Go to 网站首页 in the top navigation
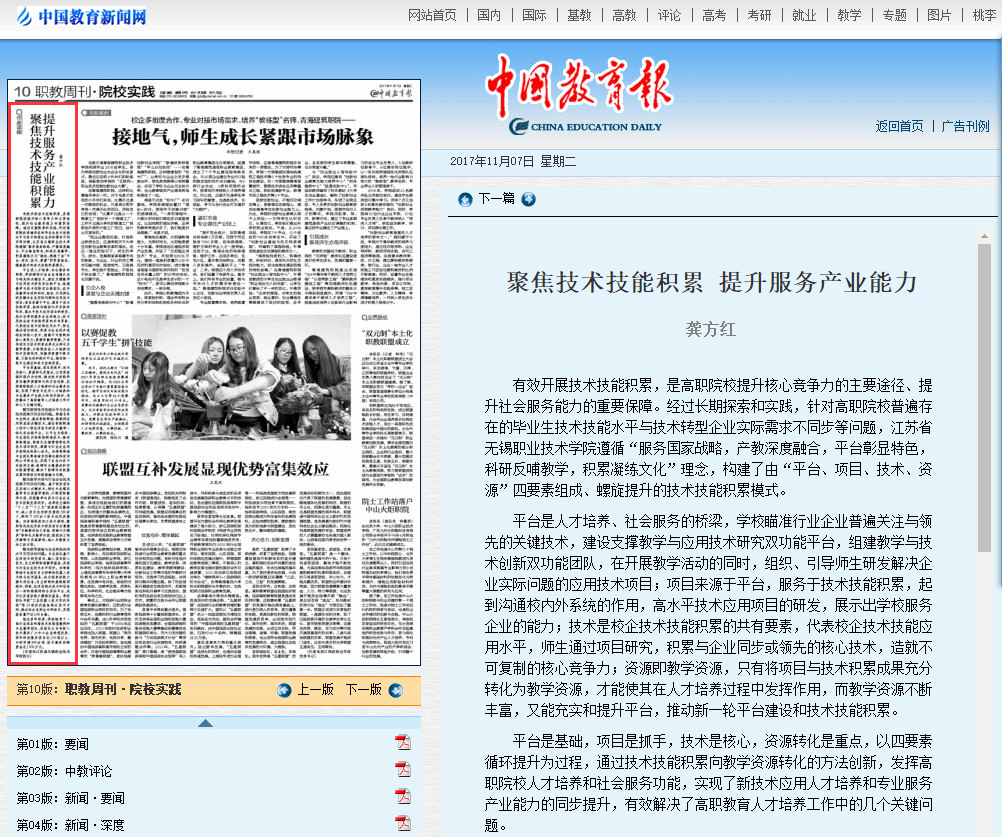Viewport: 1002px width, 837px height. (432, 15)
